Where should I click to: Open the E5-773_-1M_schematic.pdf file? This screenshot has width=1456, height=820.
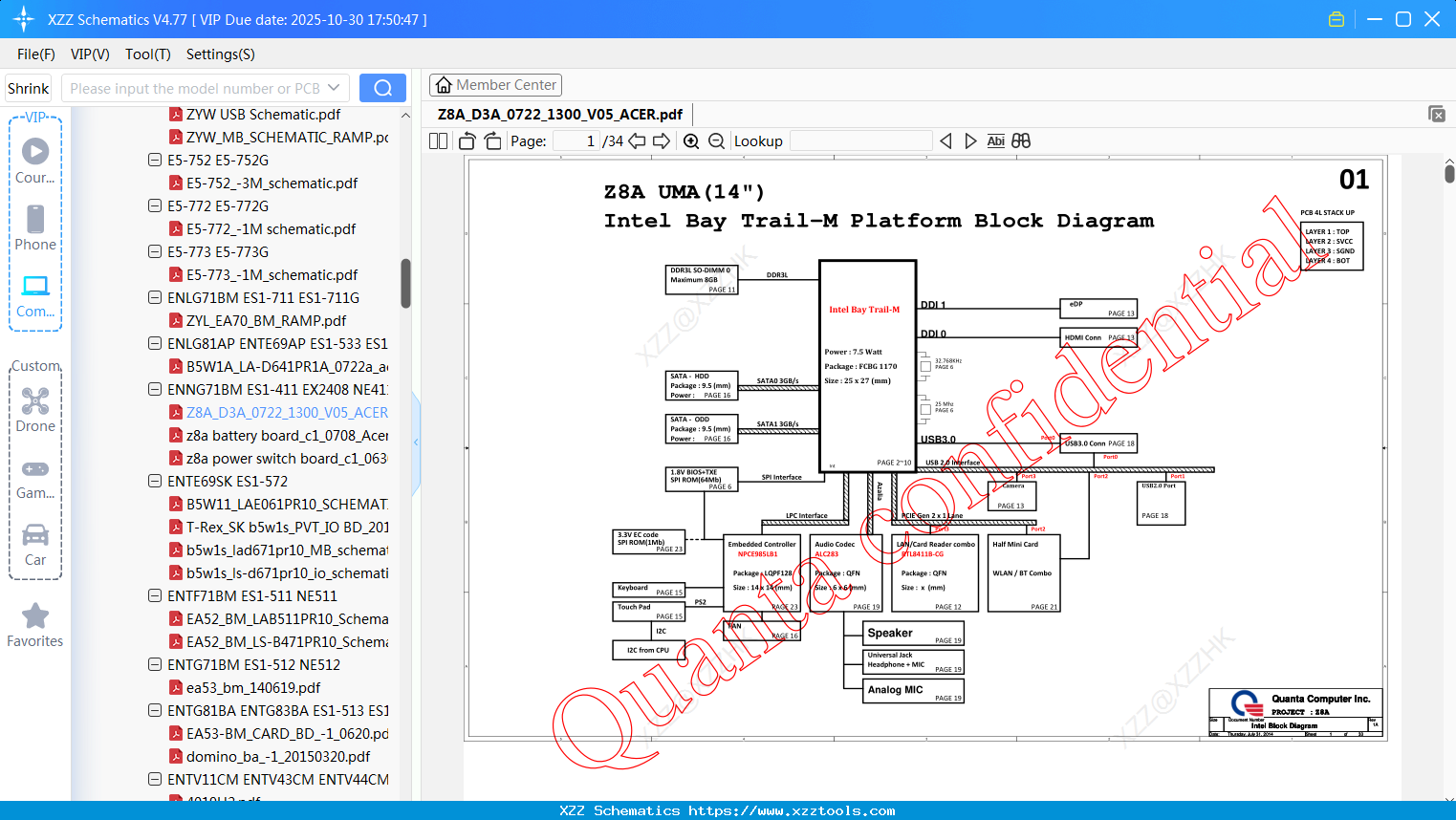[x=272, y=275]
